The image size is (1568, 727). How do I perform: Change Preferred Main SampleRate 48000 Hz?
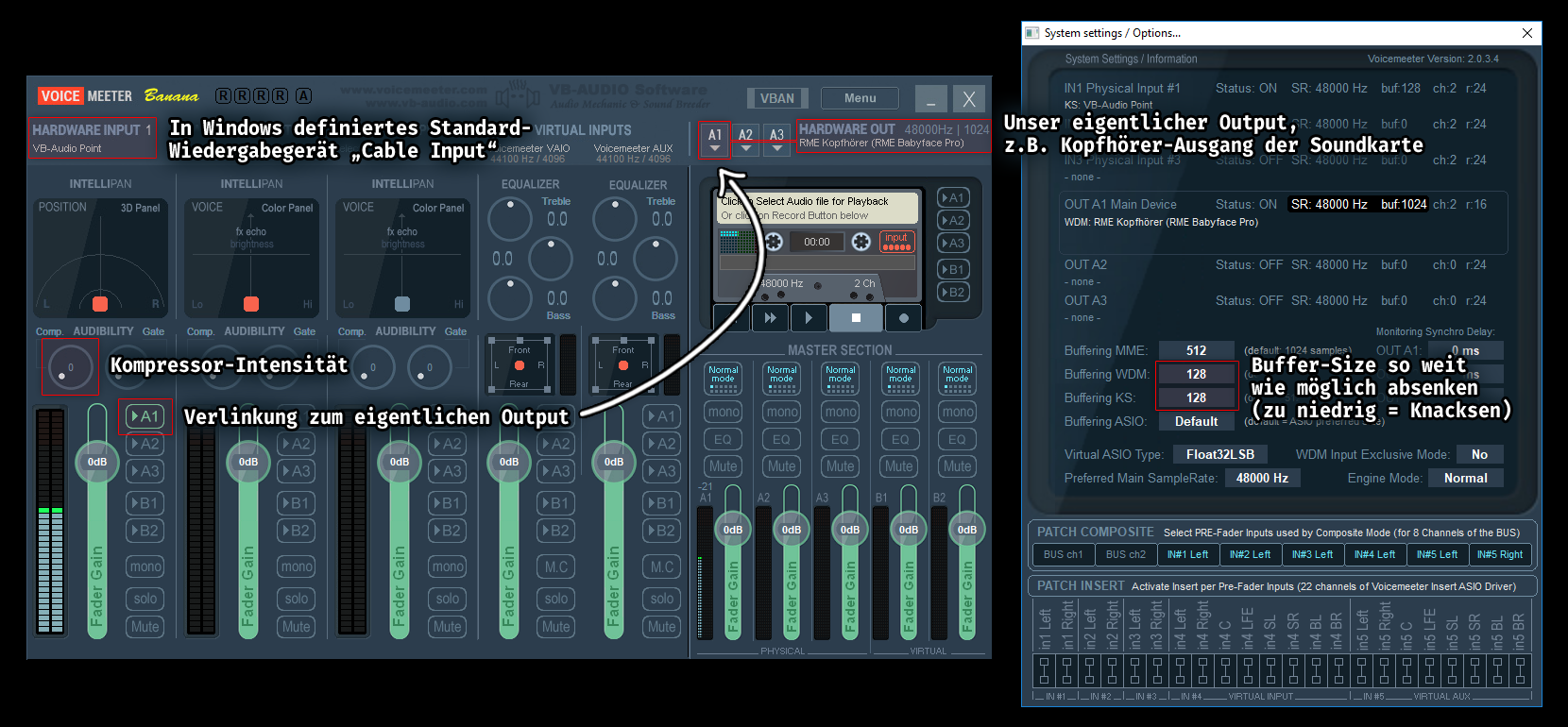[1263, 478]
